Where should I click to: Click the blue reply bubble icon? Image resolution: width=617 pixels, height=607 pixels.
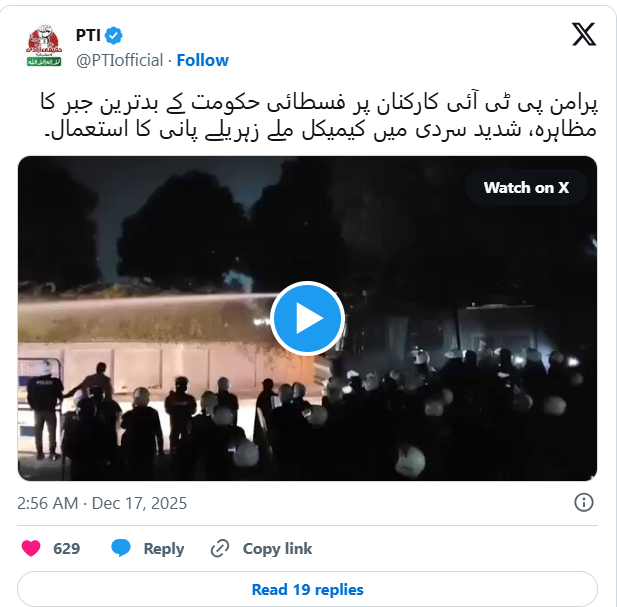pyautogui.click(x=121, y=548)
